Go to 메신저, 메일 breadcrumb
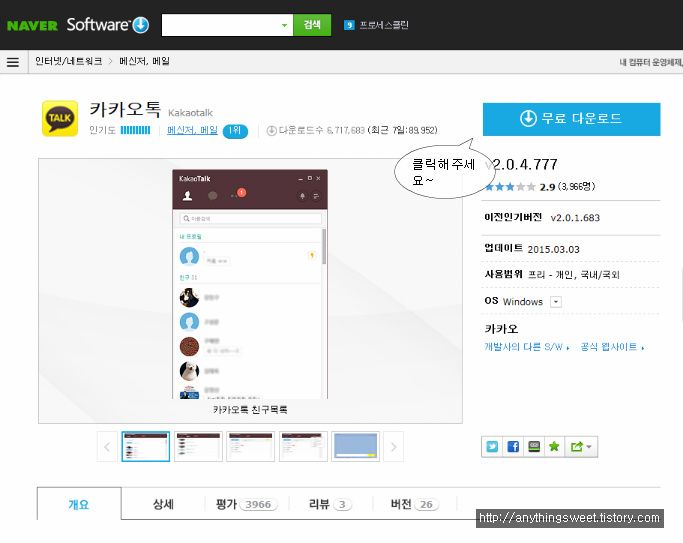This screenshot has width=683, height=543. (145, 61)
